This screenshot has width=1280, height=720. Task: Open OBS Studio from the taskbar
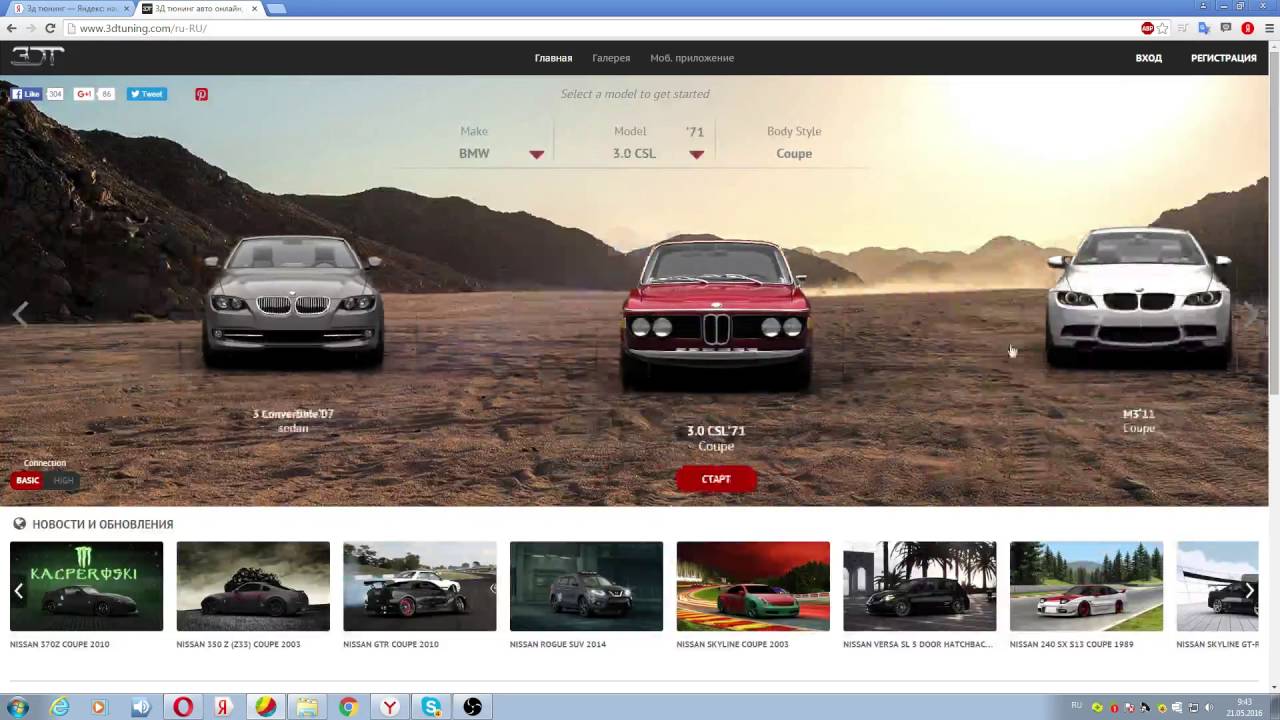pos(473,707)
